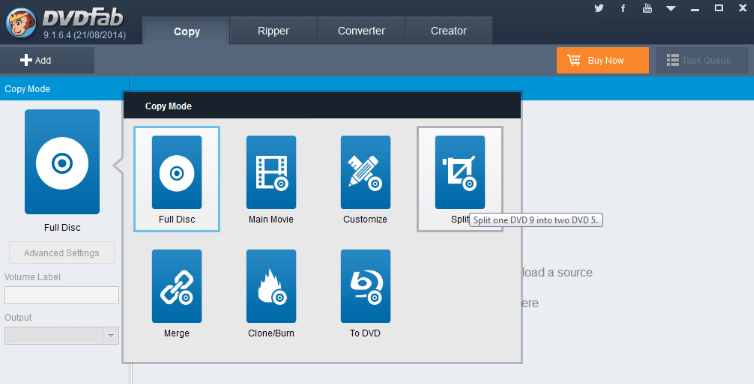
Task: Open the Converter tab
Action: 361,31
